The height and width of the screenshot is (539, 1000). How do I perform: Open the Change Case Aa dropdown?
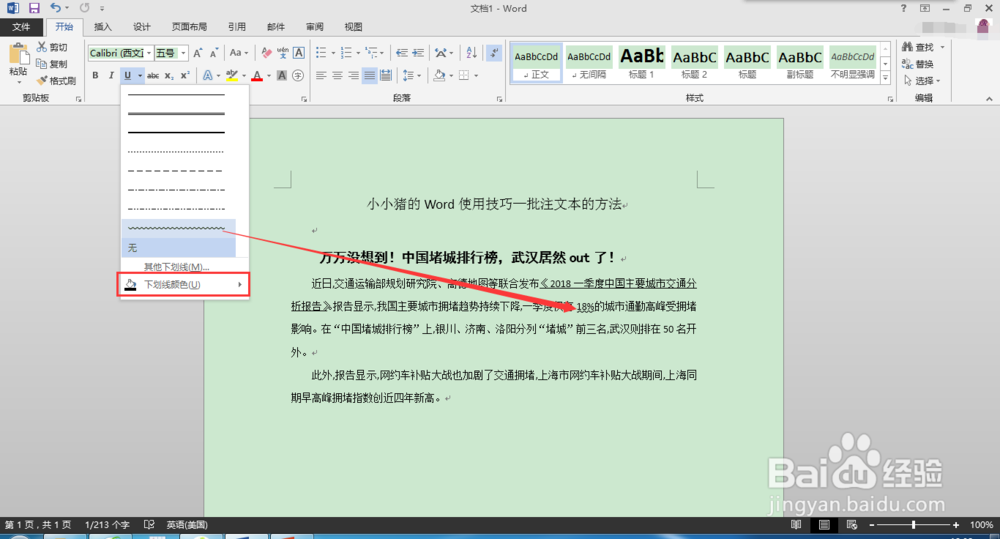click(x=239, y=53)
